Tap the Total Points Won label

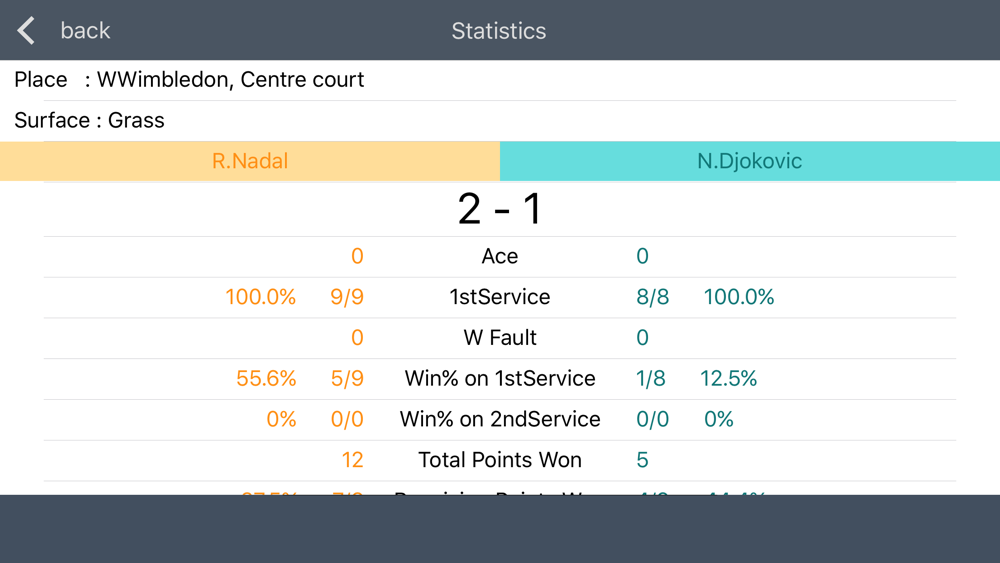pos(500,460)
